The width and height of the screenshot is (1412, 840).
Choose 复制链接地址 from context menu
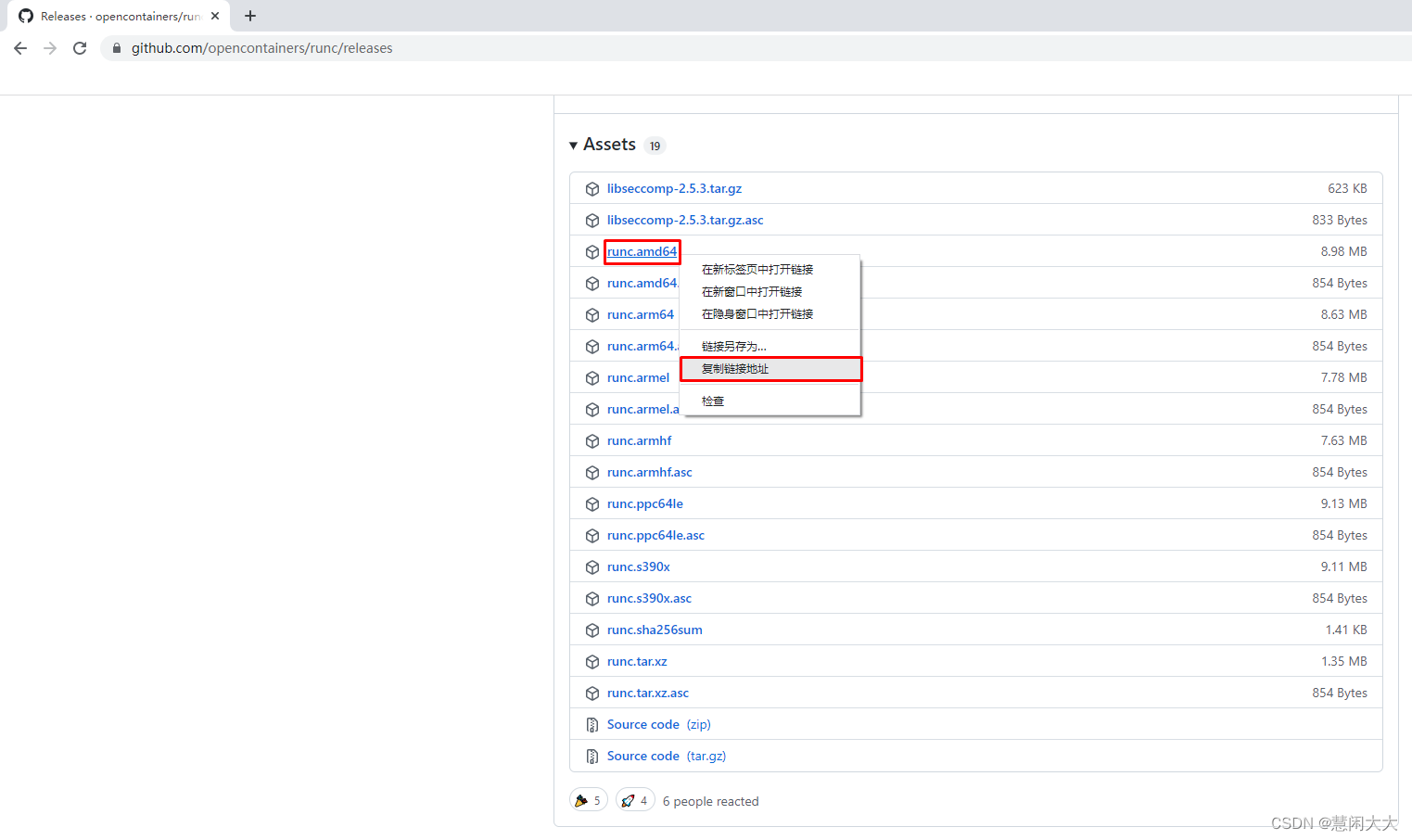tap(770, 369)
